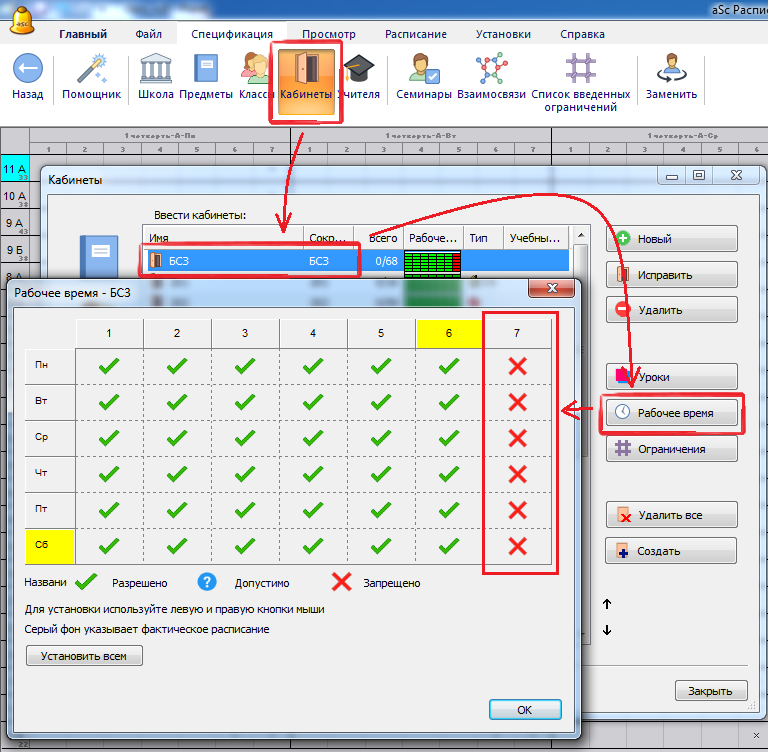Viewport: 768px width, 752px height.
Task: Select the БСЗ classroom row
Action: coord(250,261)
